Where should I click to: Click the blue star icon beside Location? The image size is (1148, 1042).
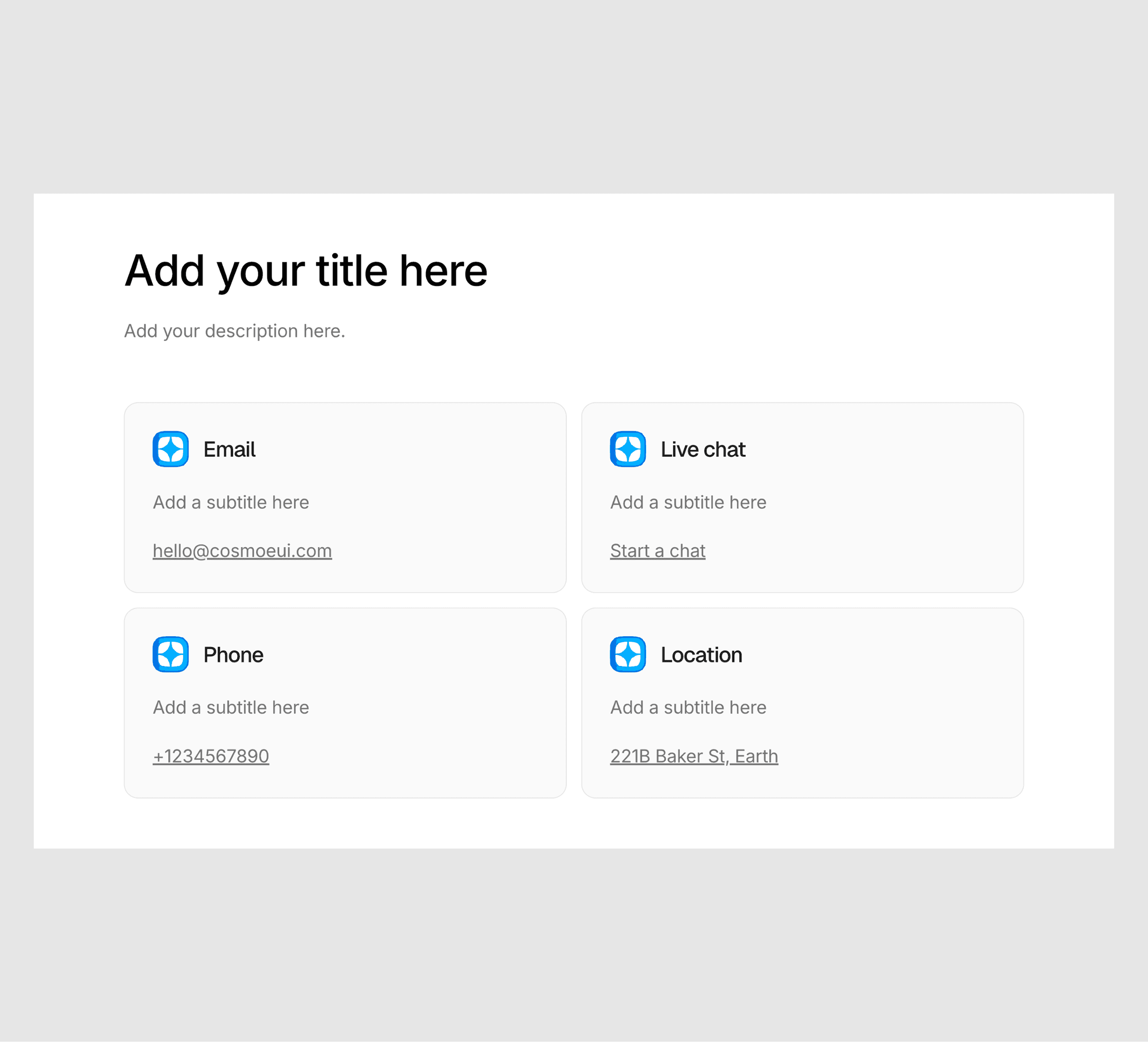[628, 654]
